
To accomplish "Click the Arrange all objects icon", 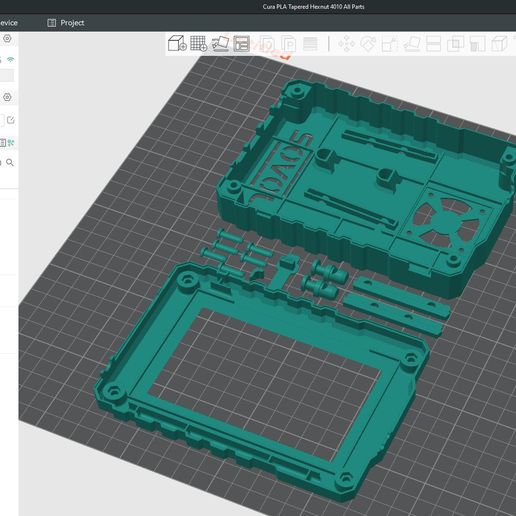I will 242,44.
